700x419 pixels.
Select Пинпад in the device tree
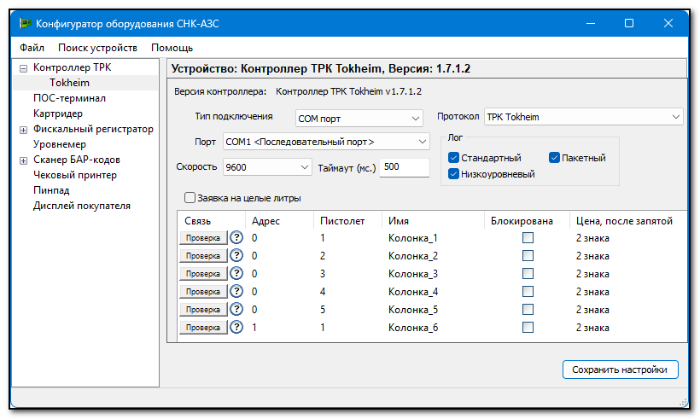click(51, 190)
